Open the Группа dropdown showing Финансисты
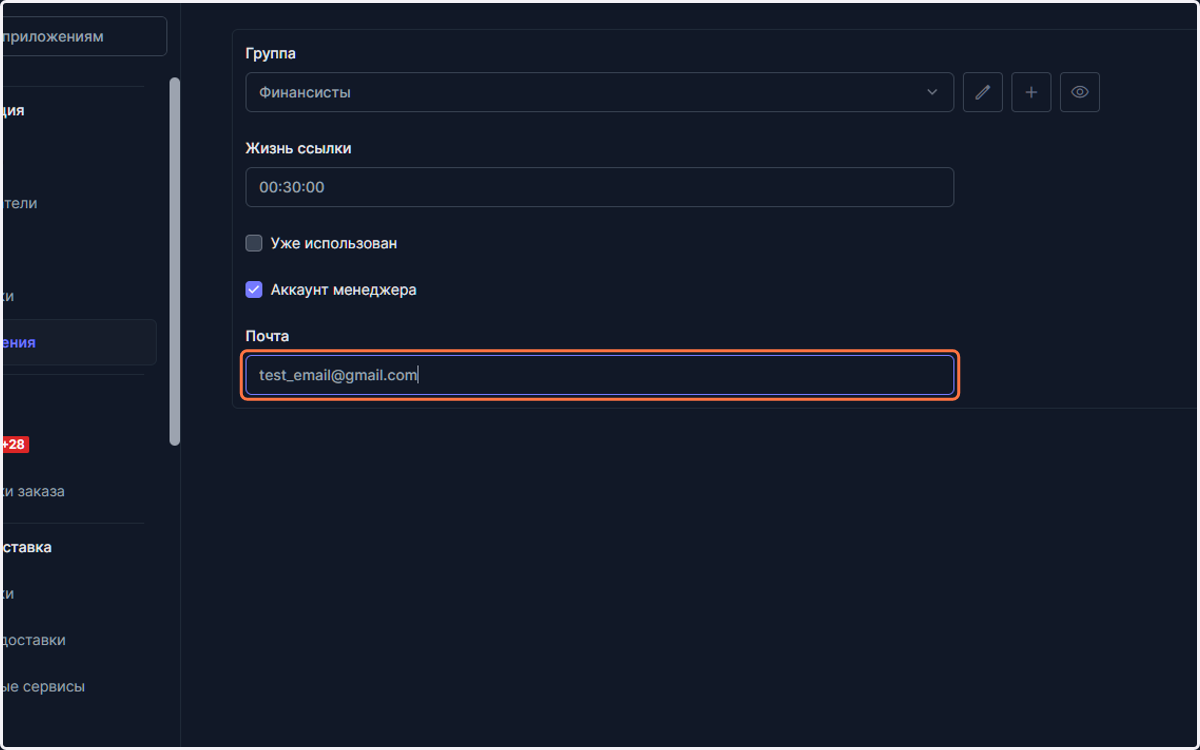The height and width of the screenshot is (750, 1200). [x=599, y=92]
